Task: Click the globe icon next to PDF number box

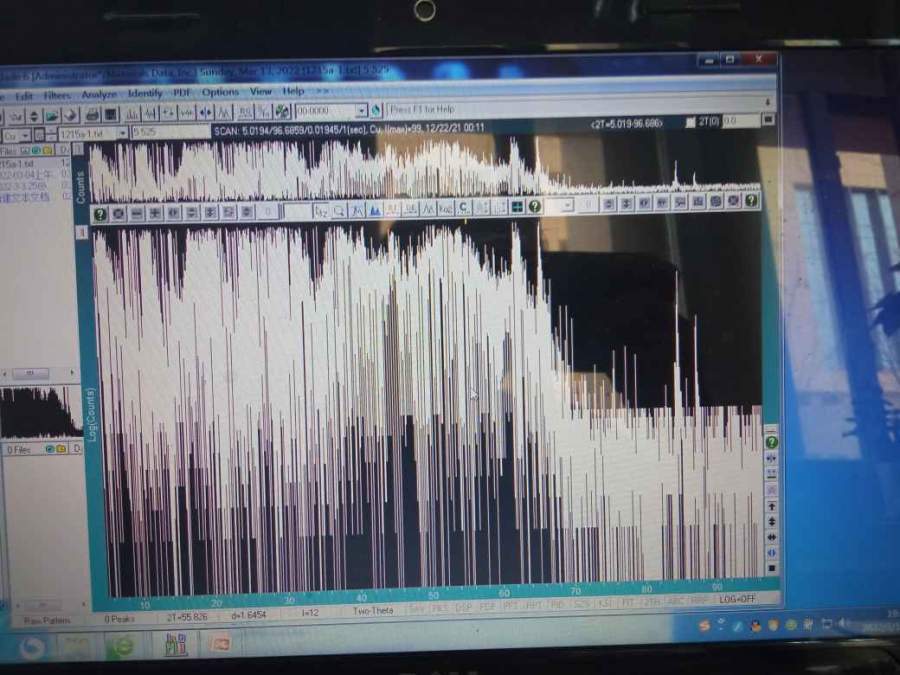Action: [376, 110]
